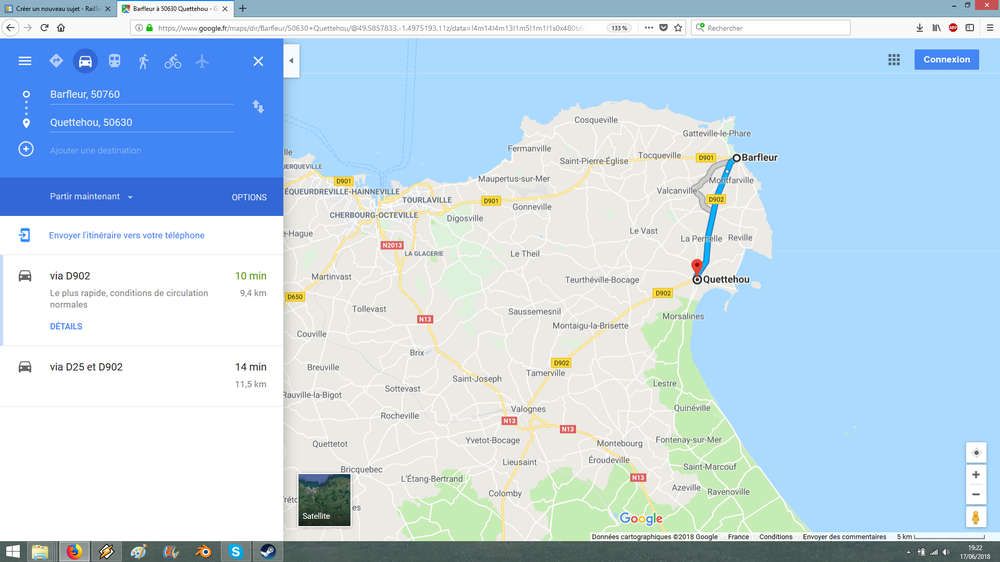Zoom out on the map
This screenshot has height=562, width=1000.
click(976, 494)
